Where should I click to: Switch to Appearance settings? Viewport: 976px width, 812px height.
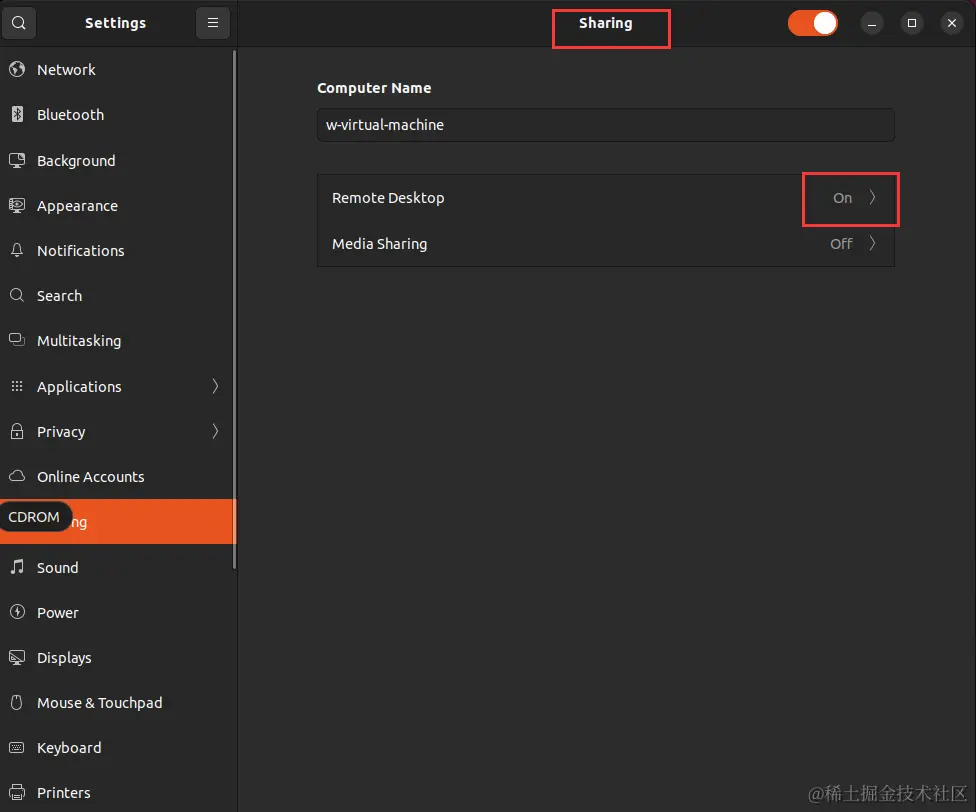pos(117,205)
